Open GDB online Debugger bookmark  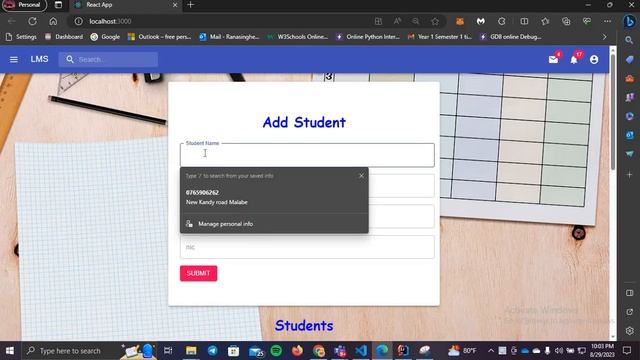[511, 37]
